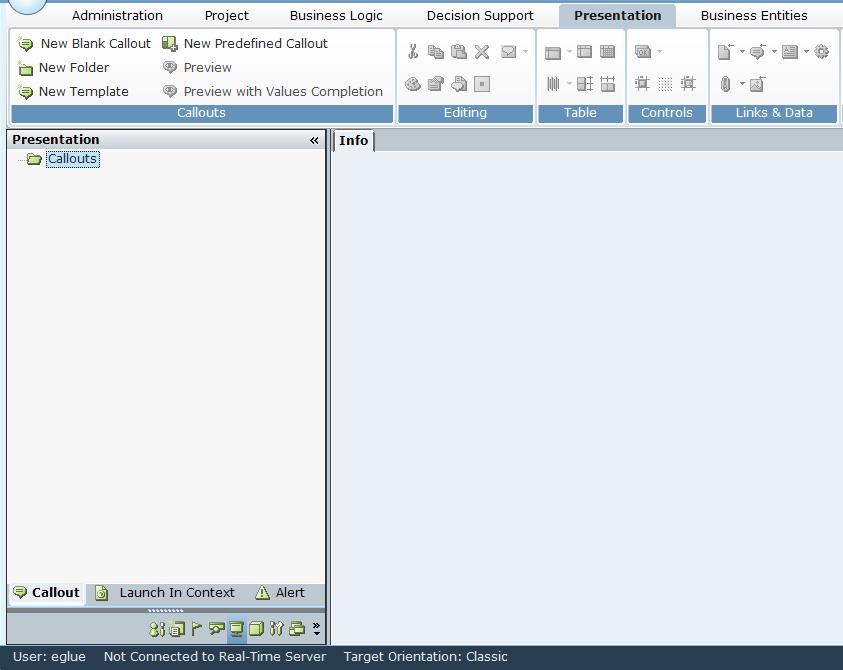Viewport: 843px width, 670px height.
Task: Select the Callouts folder in tree
Action: coord(72,159)
